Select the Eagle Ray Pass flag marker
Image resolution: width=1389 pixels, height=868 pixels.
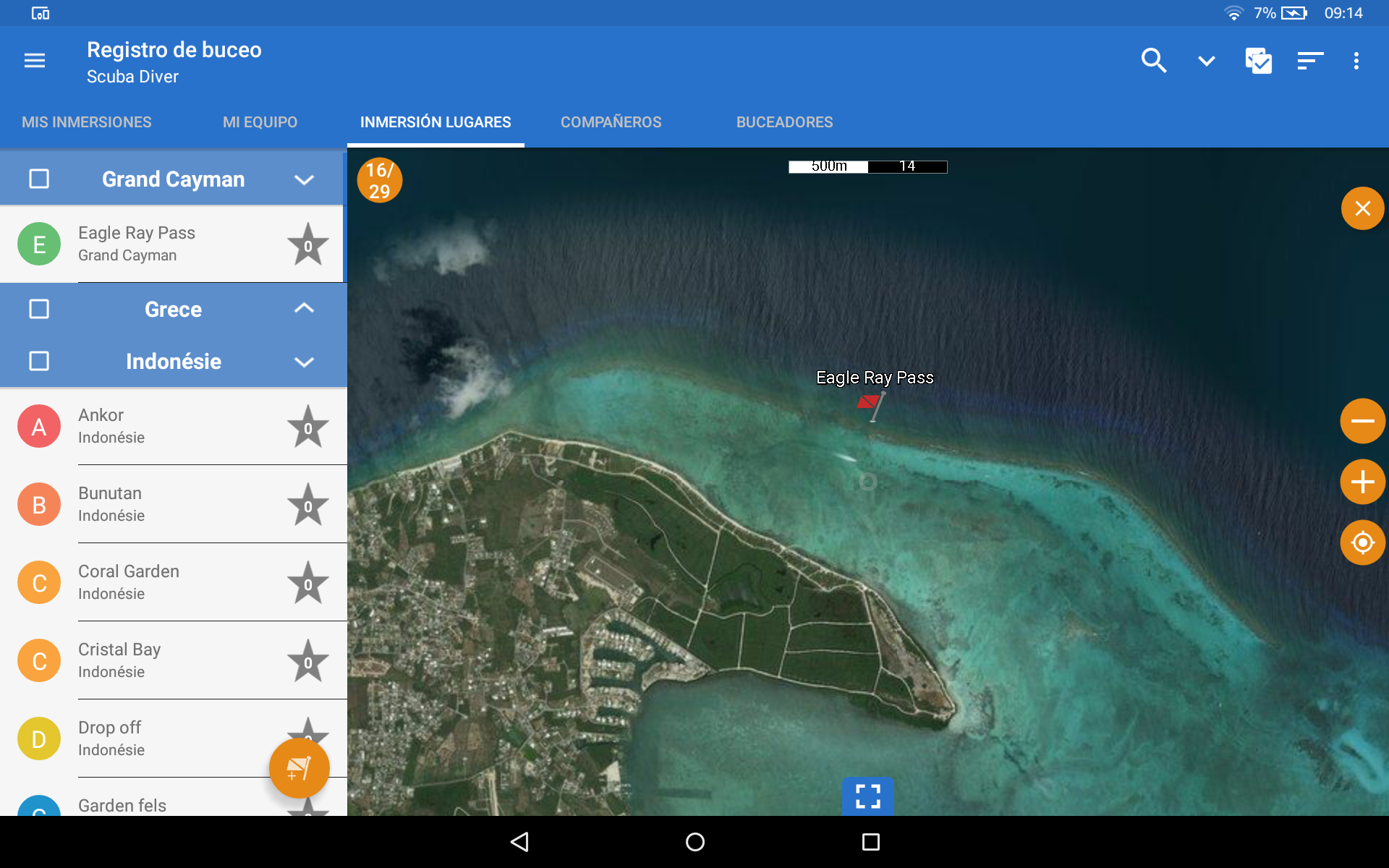coord(872,407)
